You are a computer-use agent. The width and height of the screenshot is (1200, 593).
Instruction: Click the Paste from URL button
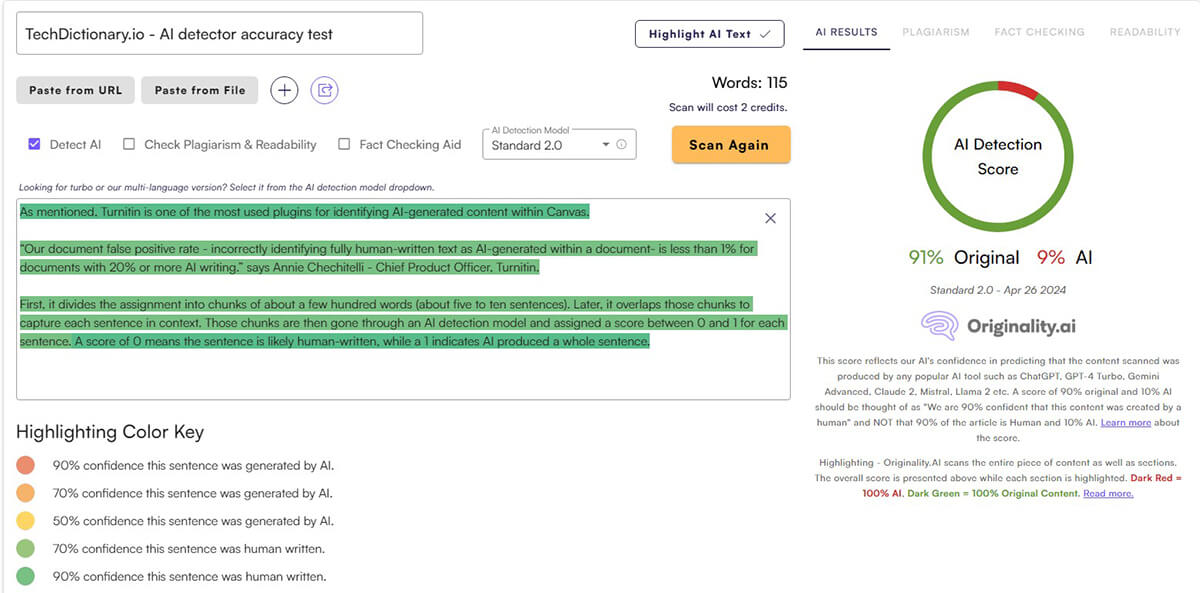coord(75,90)
